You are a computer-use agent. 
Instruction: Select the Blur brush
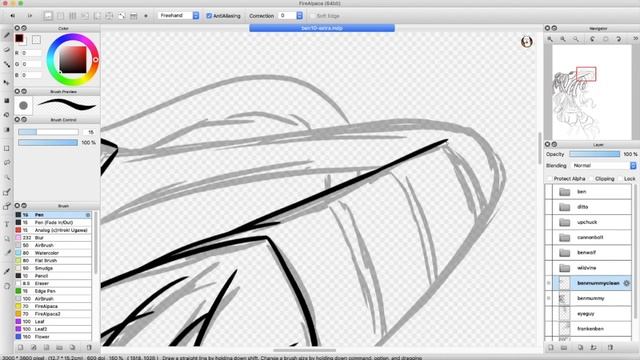pos(53,238)
